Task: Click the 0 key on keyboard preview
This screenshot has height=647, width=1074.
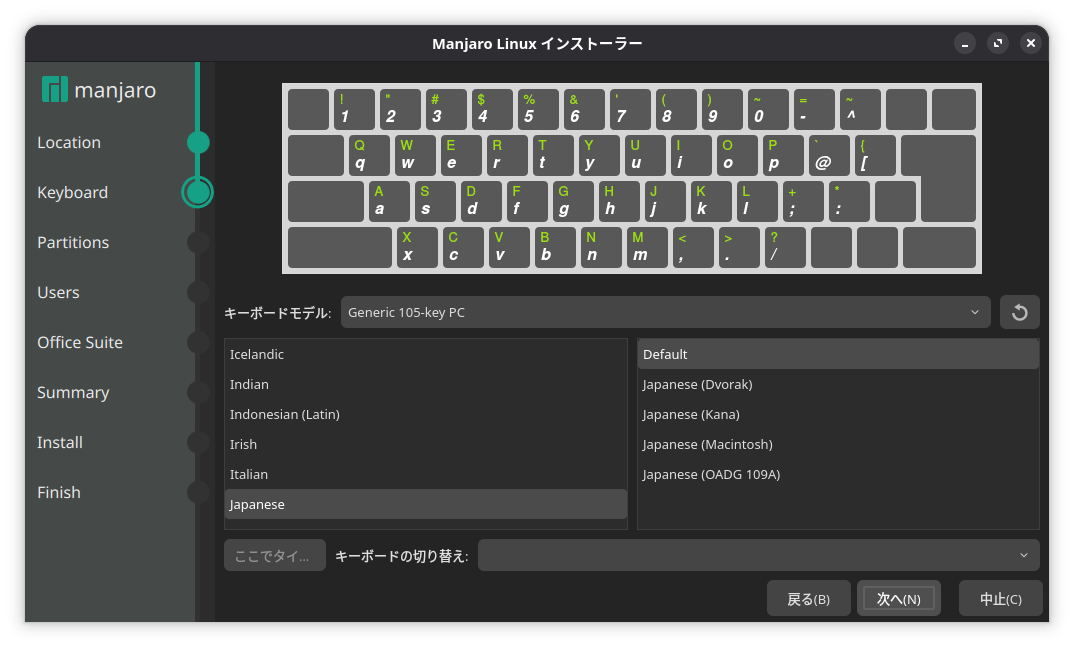Action: click(768, 110)
